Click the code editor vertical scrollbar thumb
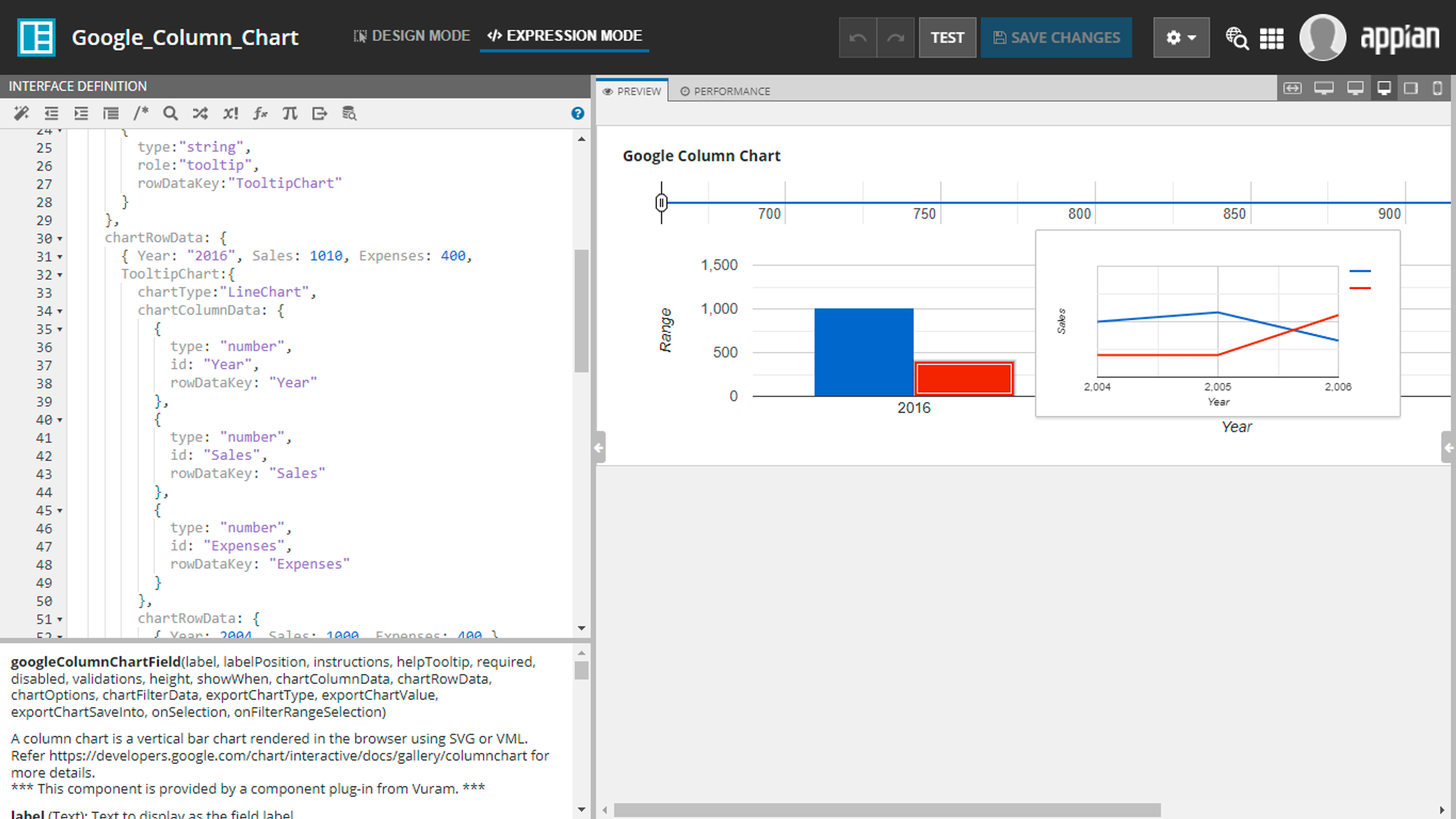Image resolution: width=1456 pixels, height=819 pixels. pos(582,311)
